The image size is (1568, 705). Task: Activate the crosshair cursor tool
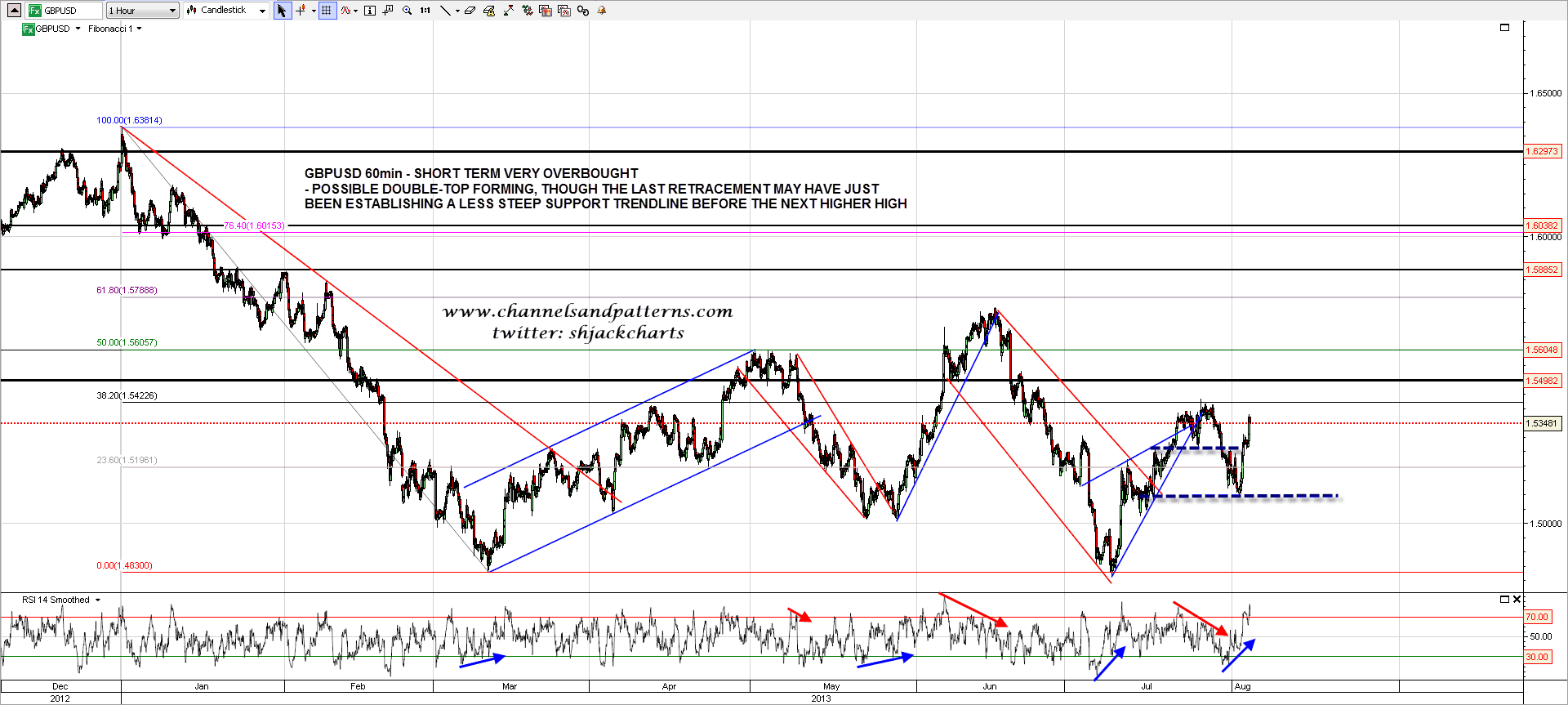pos(301,11)
